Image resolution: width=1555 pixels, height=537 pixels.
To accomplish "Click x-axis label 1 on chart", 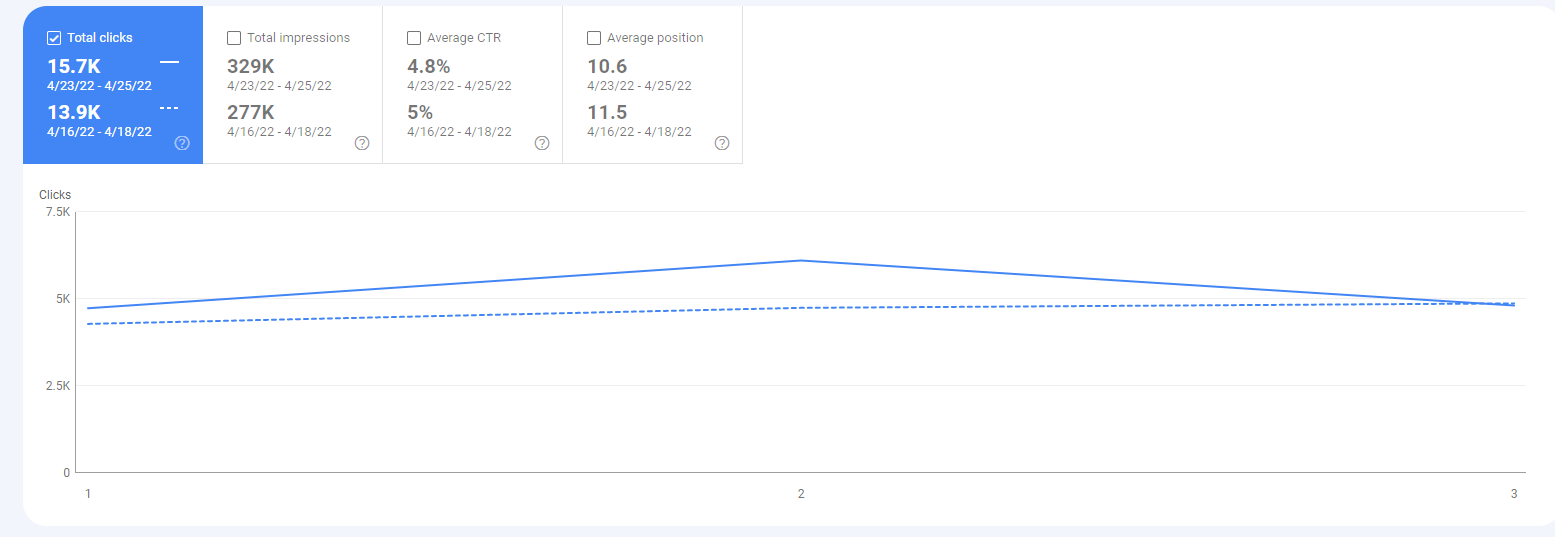I will coord(88,494).
